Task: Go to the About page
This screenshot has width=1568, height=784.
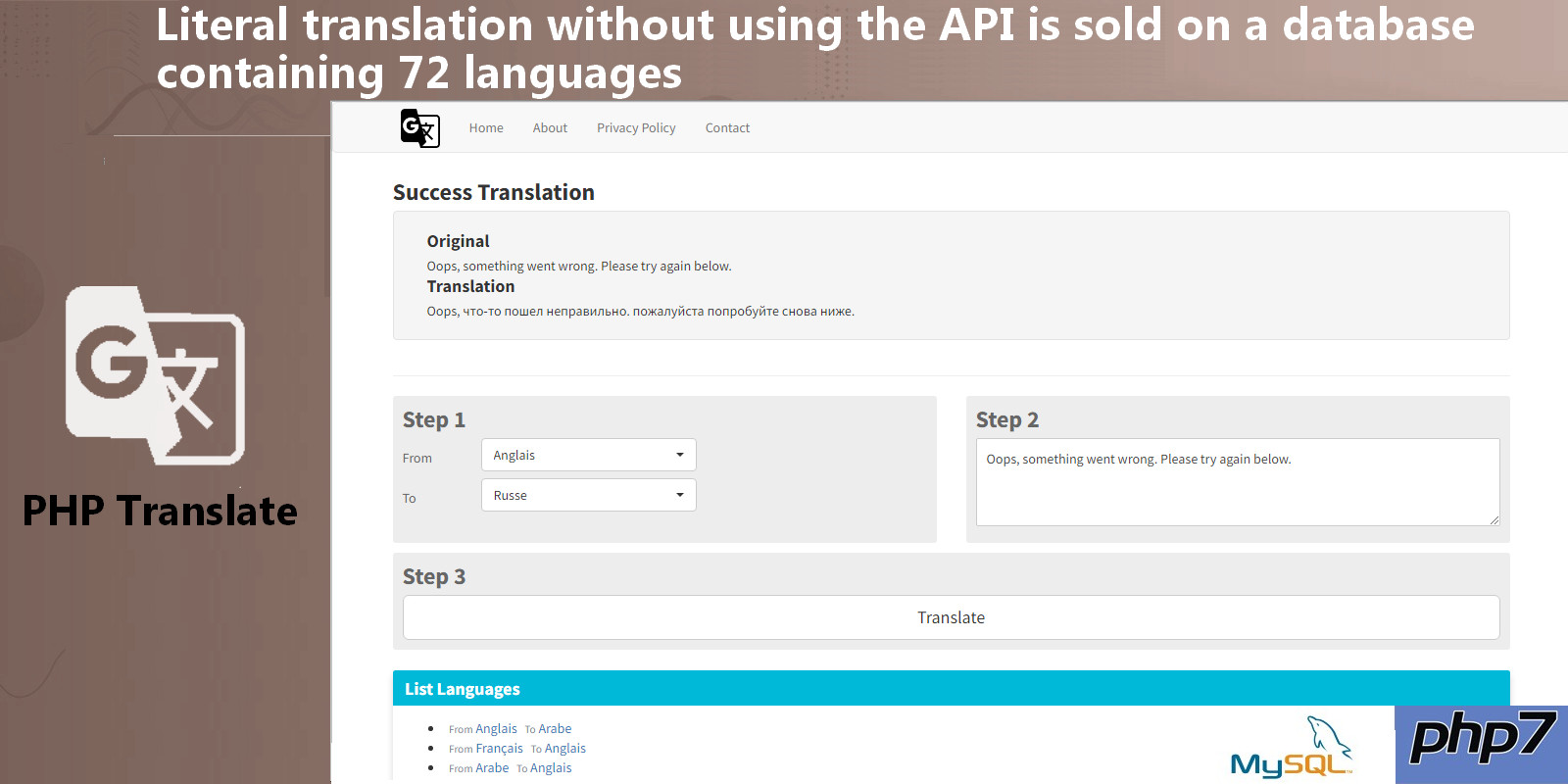Action: [550, 128]
